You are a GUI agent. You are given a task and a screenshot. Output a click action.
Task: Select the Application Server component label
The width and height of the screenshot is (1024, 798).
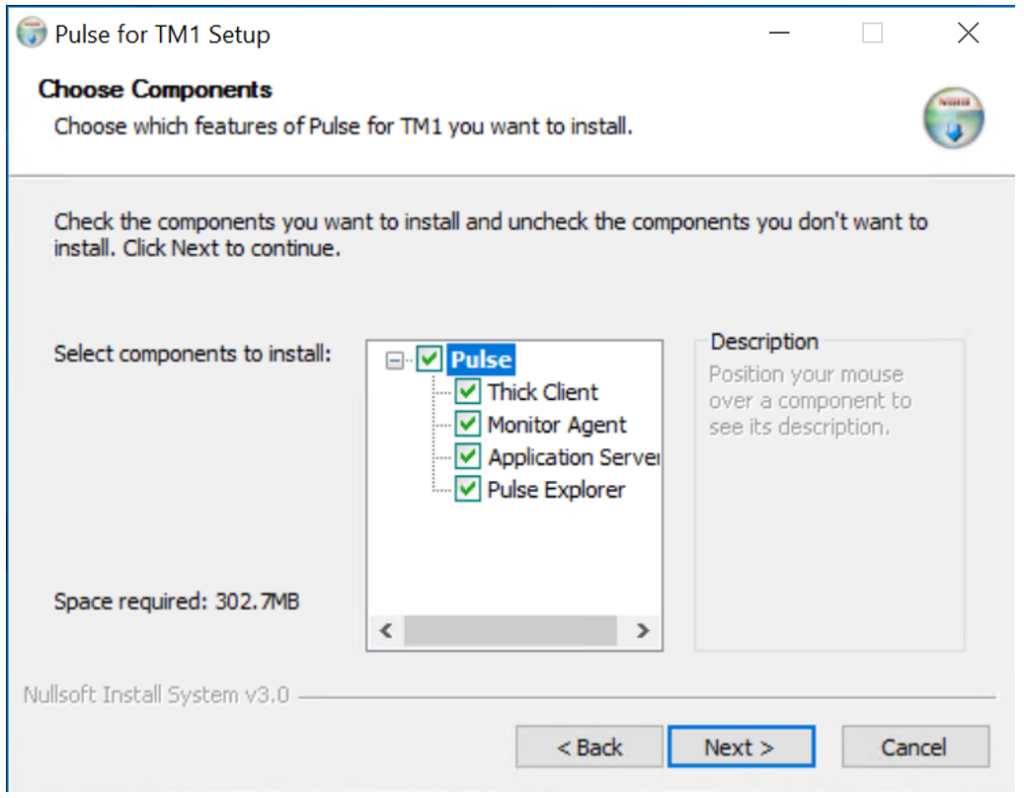tap(572, 457)
